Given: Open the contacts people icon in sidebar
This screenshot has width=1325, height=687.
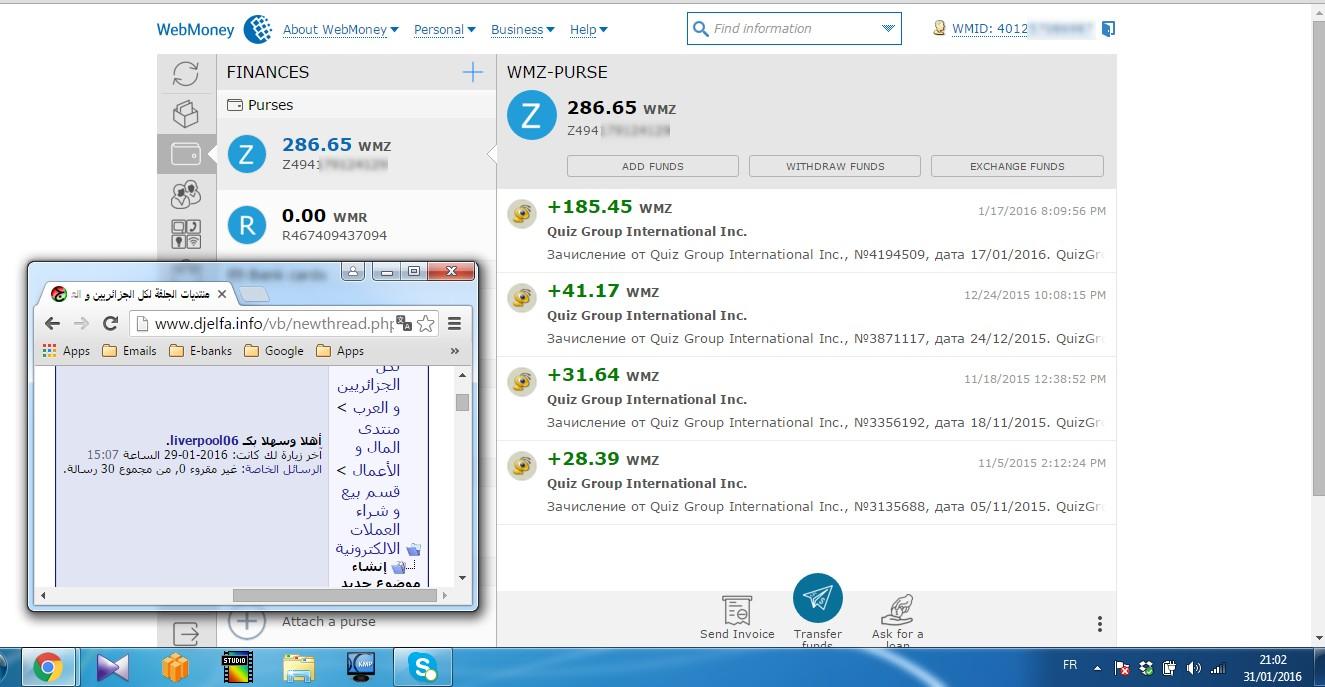Looking at the screenshot, I should (186, 194).
